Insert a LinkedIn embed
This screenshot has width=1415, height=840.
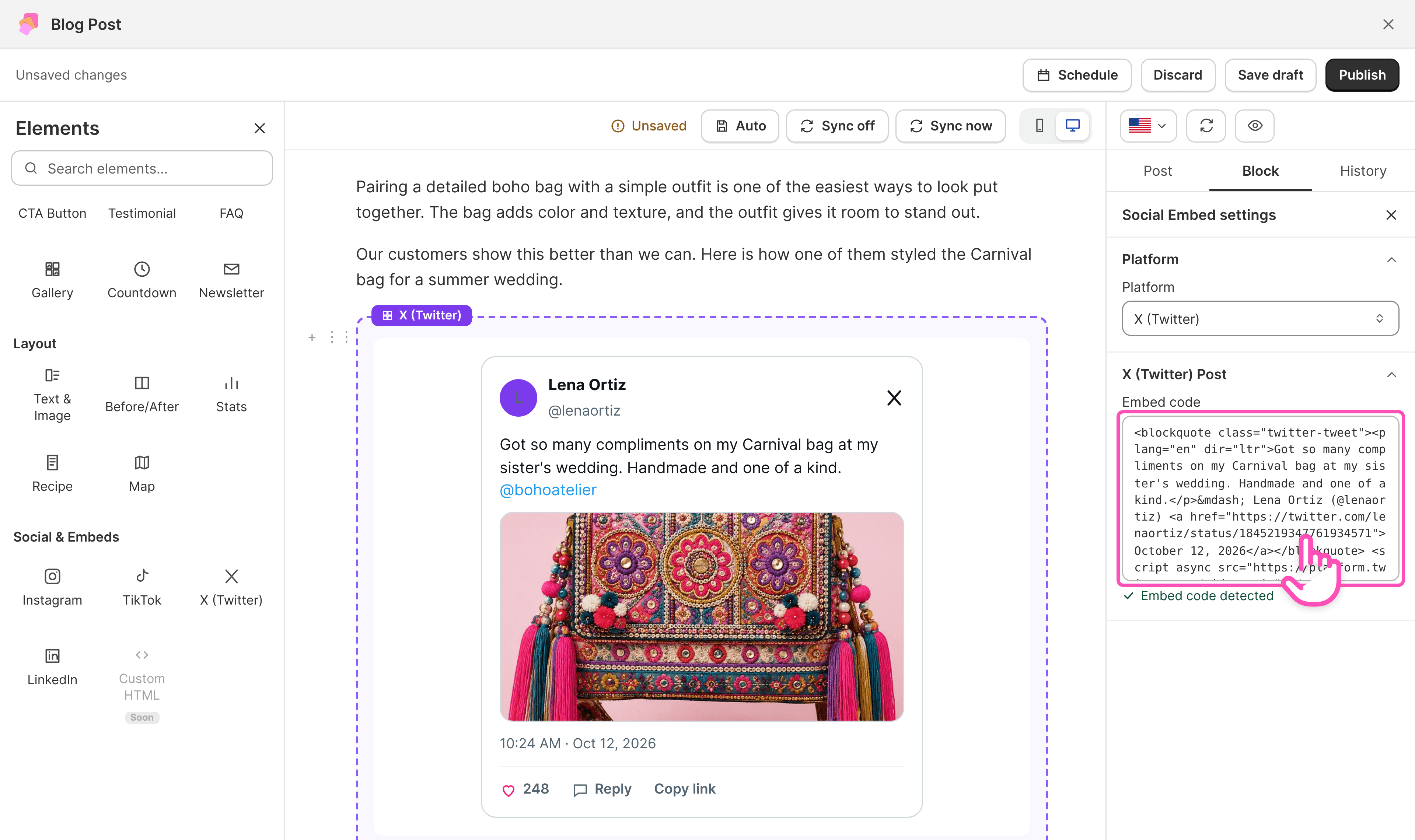[52, 667]
